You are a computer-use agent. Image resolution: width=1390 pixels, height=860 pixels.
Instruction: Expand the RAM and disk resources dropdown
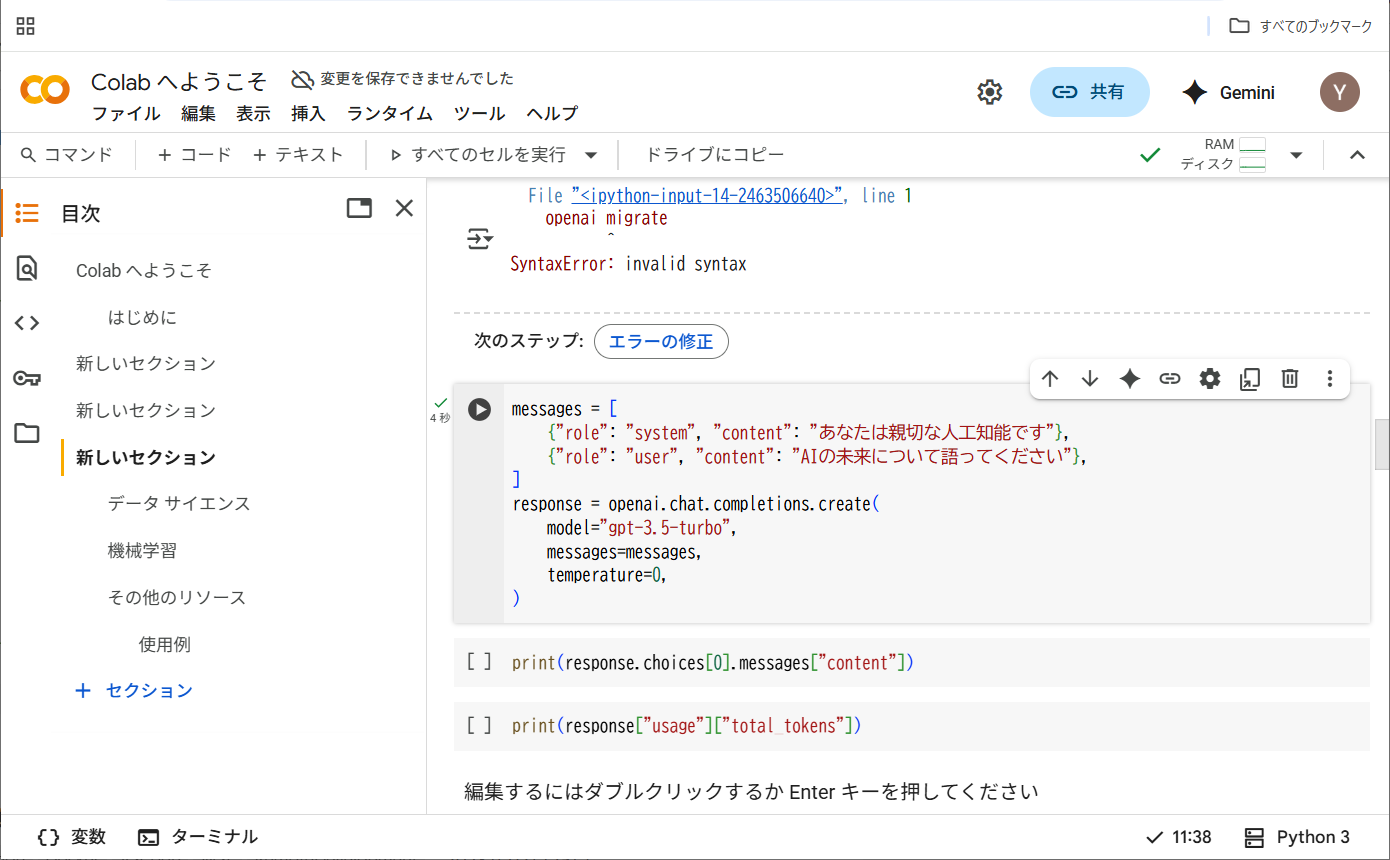[x=1296, y=155]
